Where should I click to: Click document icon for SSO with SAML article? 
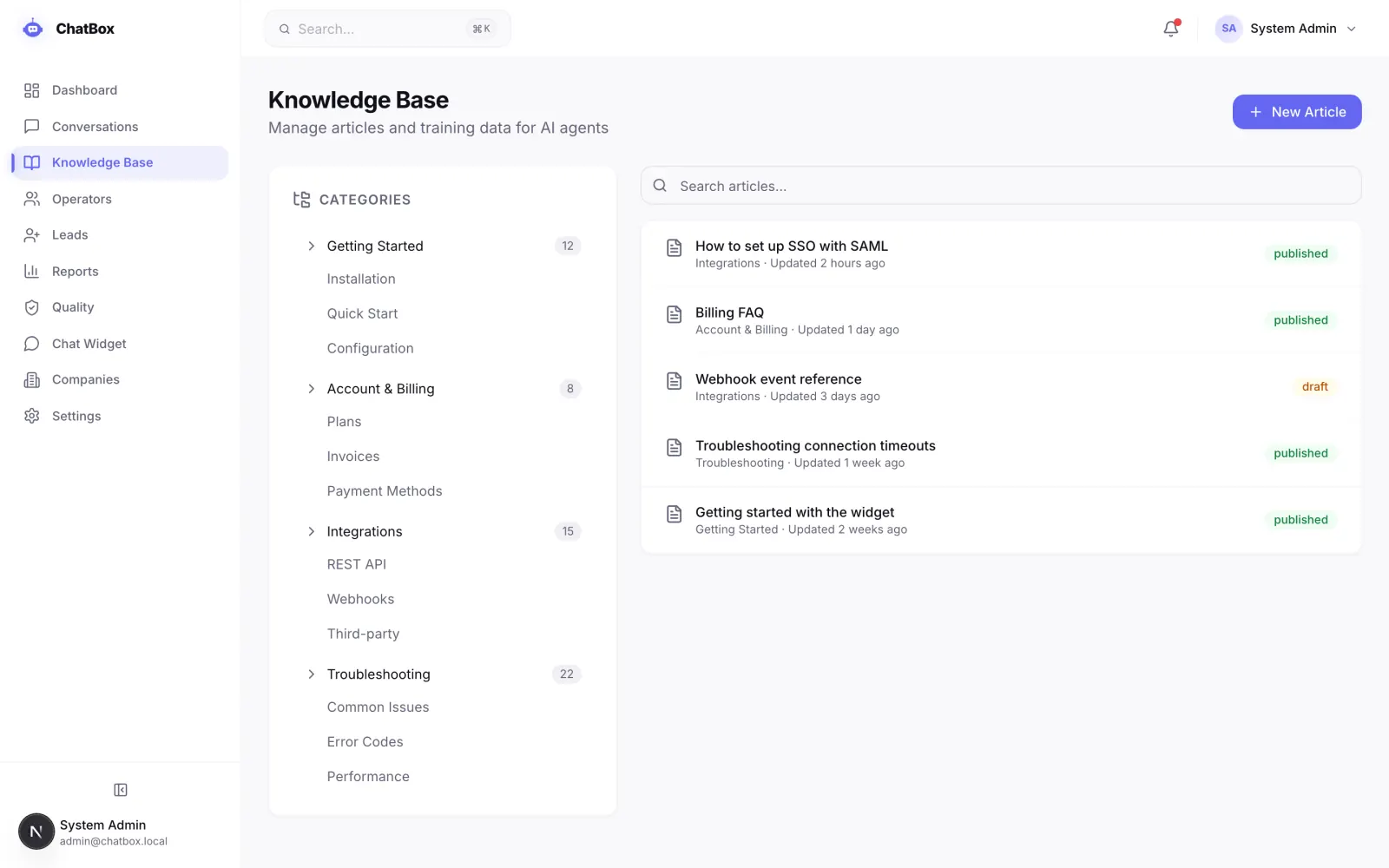coord(674,247)
